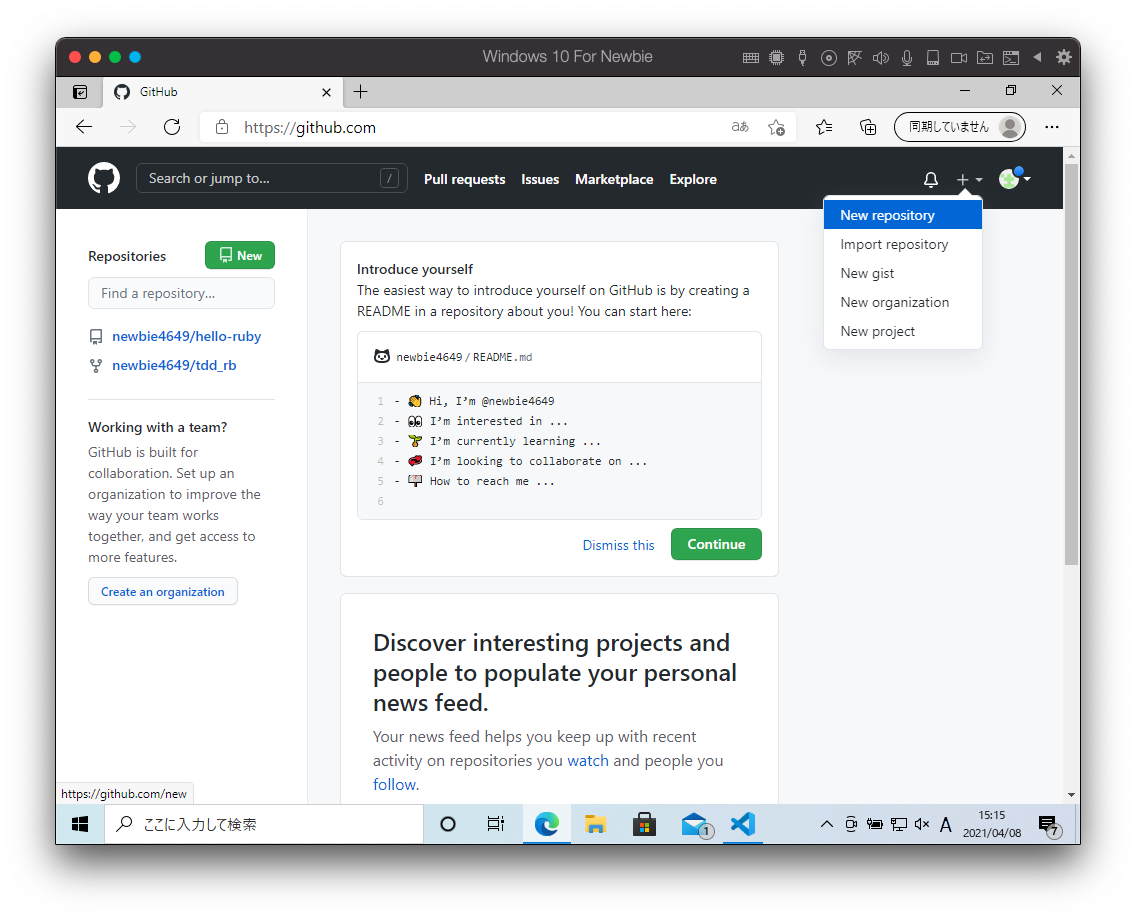Image resolution: width=1136 pixels, height=918 pixels.
Task: Open newbie4649/hello-ruby repository
Action: pyautogui.click(x=186, y=336)
